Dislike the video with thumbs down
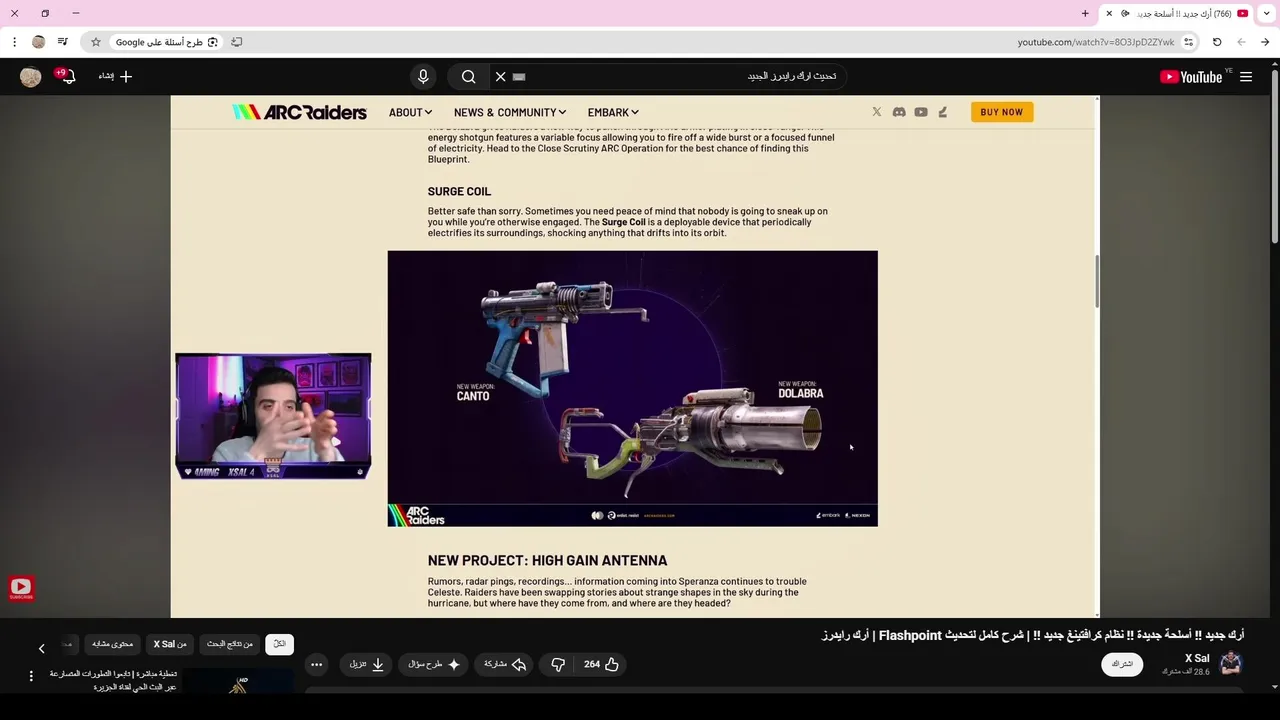Image resolution: width=1280 pixels, height=720 pixels. click(x=558, y=664)
